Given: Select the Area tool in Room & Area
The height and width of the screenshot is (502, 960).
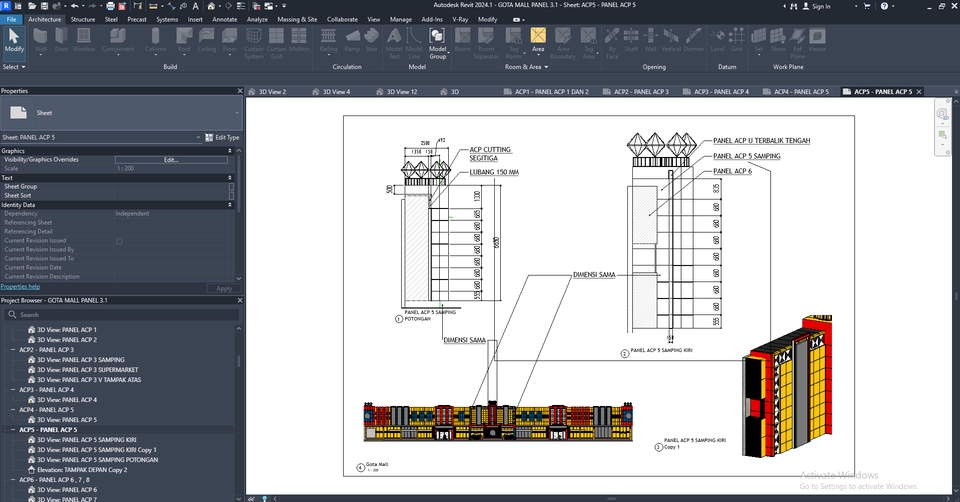Looking at the screenshot, I should click(538, 40).
